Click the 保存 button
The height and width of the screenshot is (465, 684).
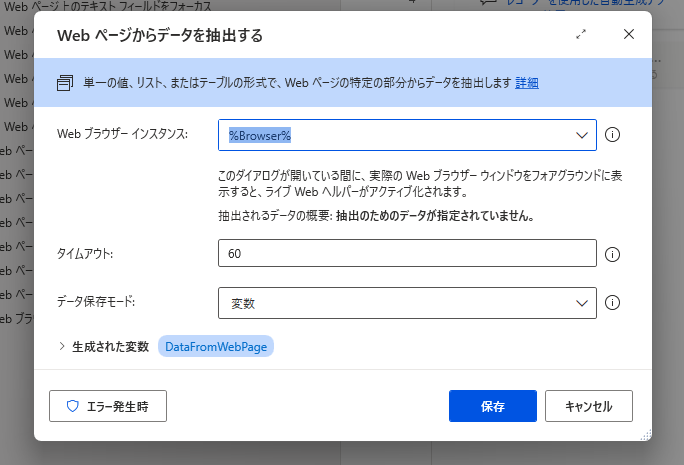(492, 406)
